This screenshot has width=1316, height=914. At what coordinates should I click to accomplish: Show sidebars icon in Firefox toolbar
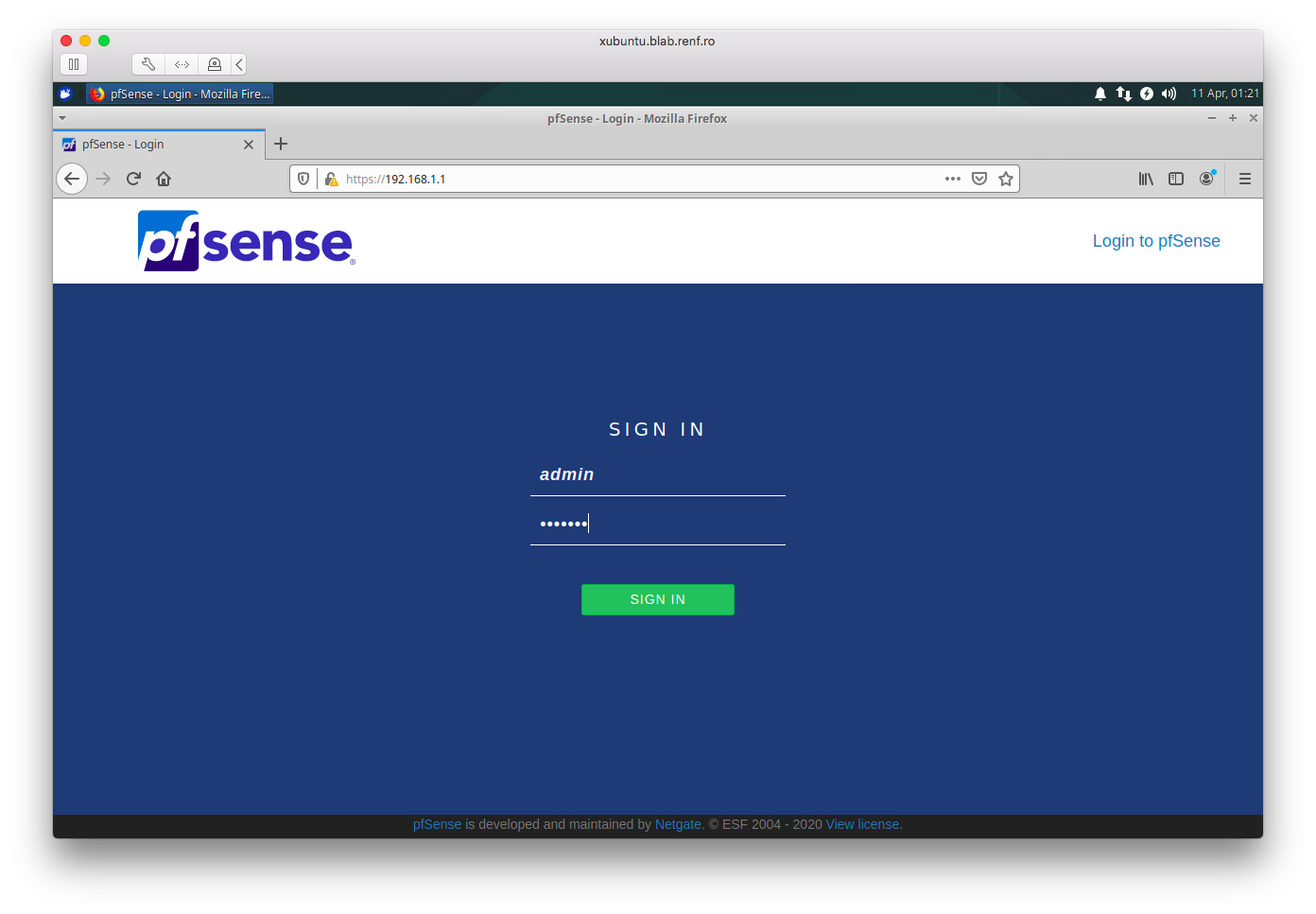[1176, 179]
